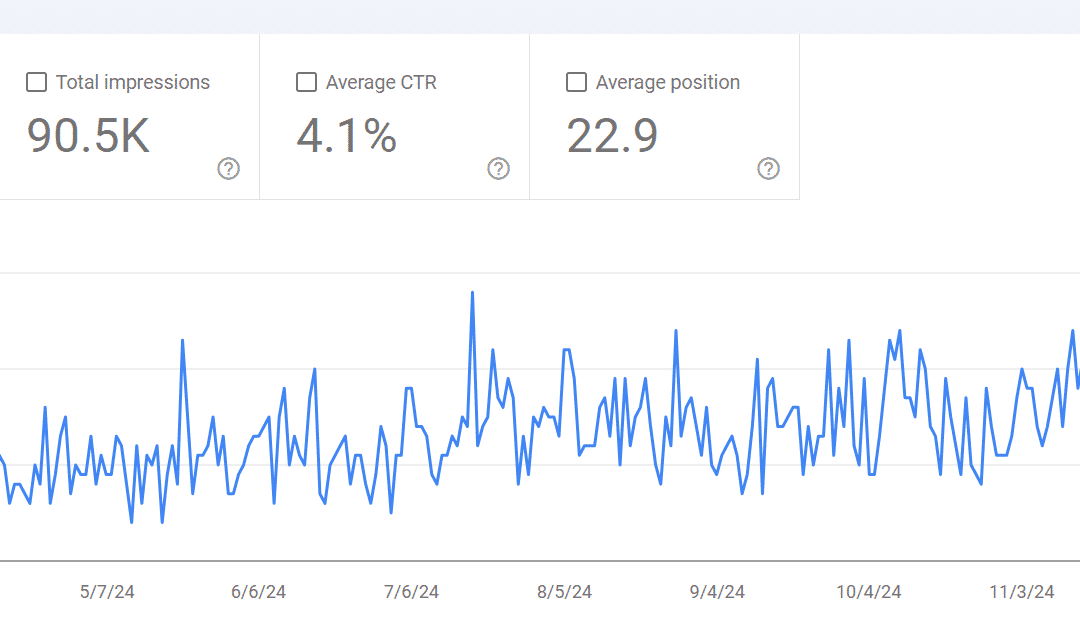Click the Average position label
Viewport: 1080px width, 635px height.
click(667, 83)
